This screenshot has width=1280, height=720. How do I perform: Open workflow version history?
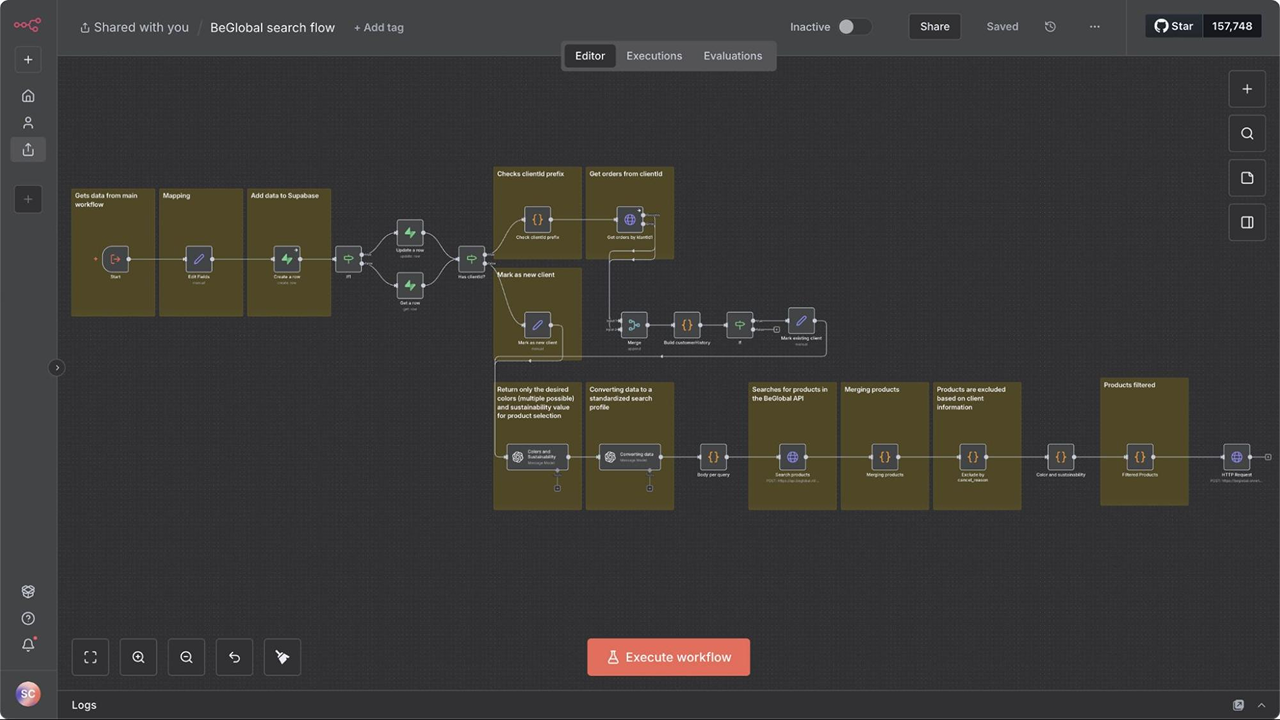[1050, 27]
